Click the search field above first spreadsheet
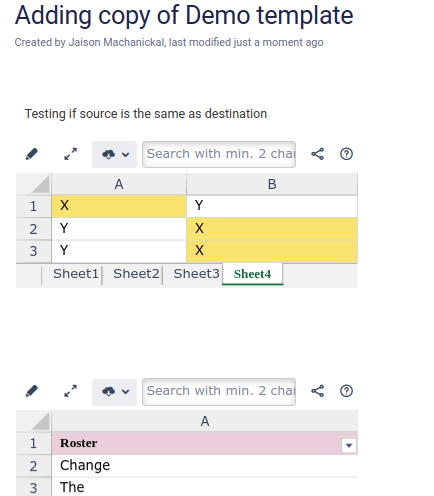 pyautogui.click(x=219, y=154)
